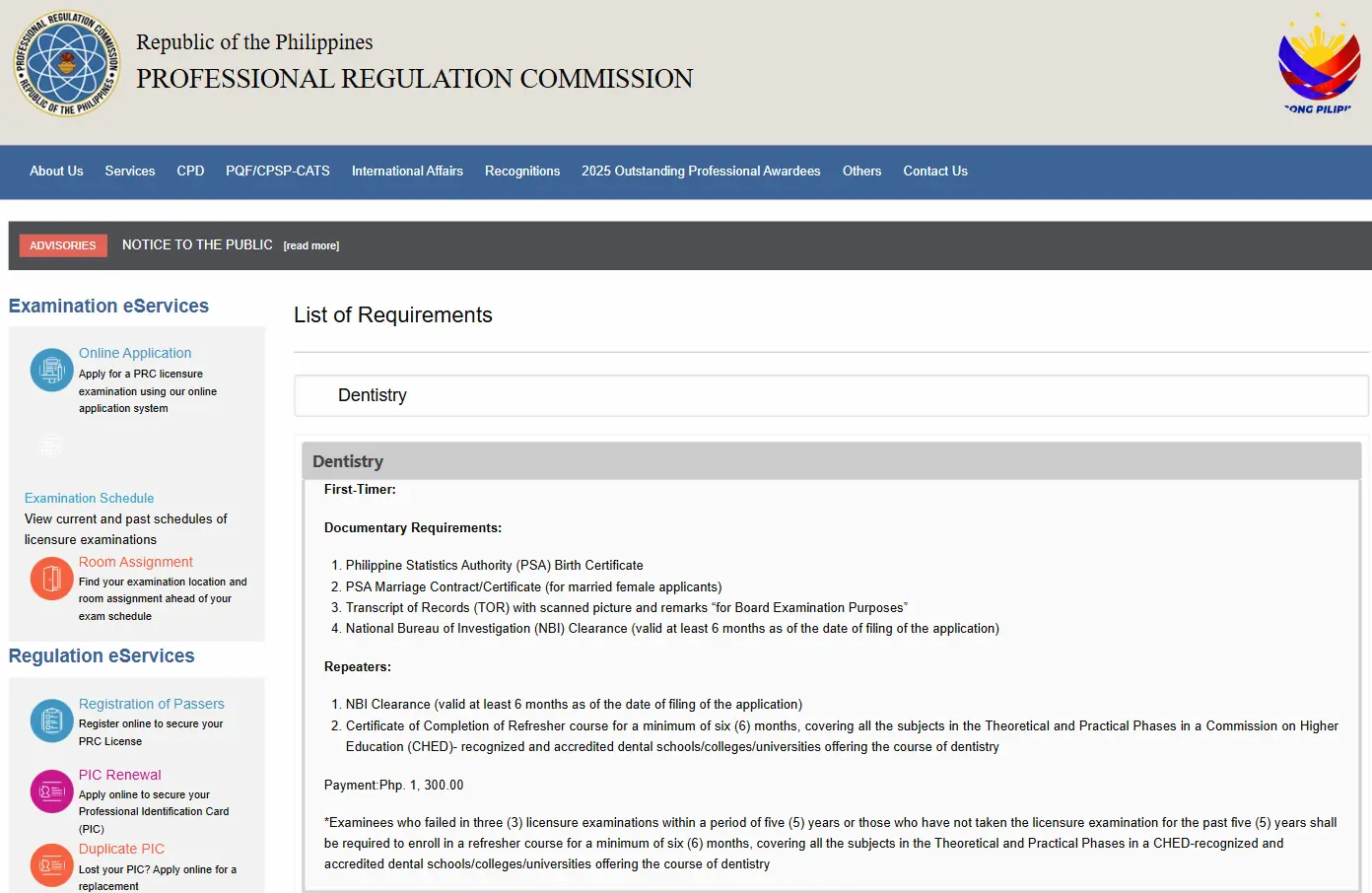Open the Recognitions menu
1372x893 pixels.
(522, 172)
